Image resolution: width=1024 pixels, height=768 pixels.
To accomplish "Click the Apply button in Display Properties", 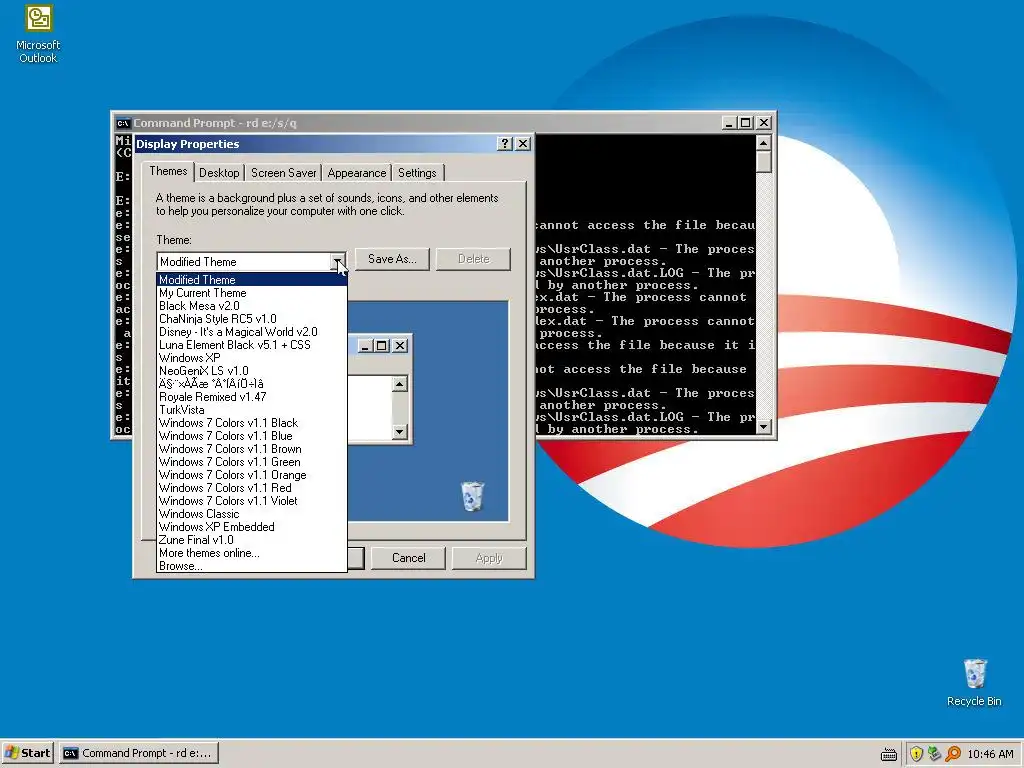I will pyautogui.click(x=488, y=558).
